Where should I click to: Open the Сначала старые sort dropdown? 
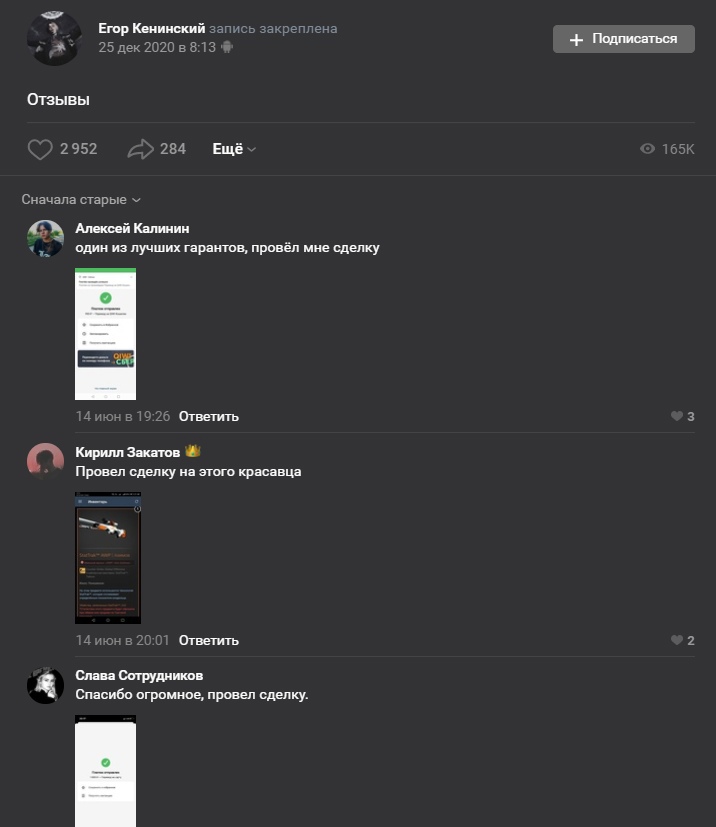(x=81, y=200)
